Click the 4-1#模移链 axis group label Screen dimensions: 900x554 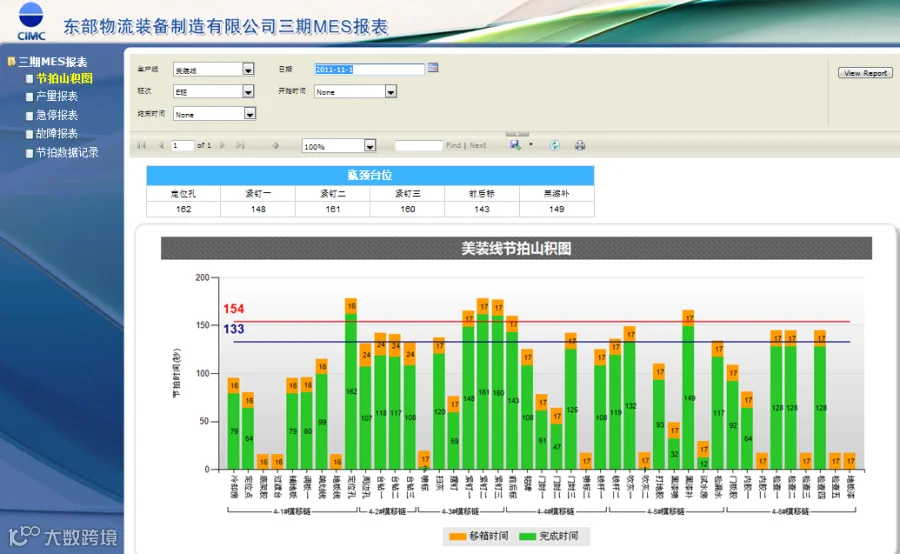(292, 511)
